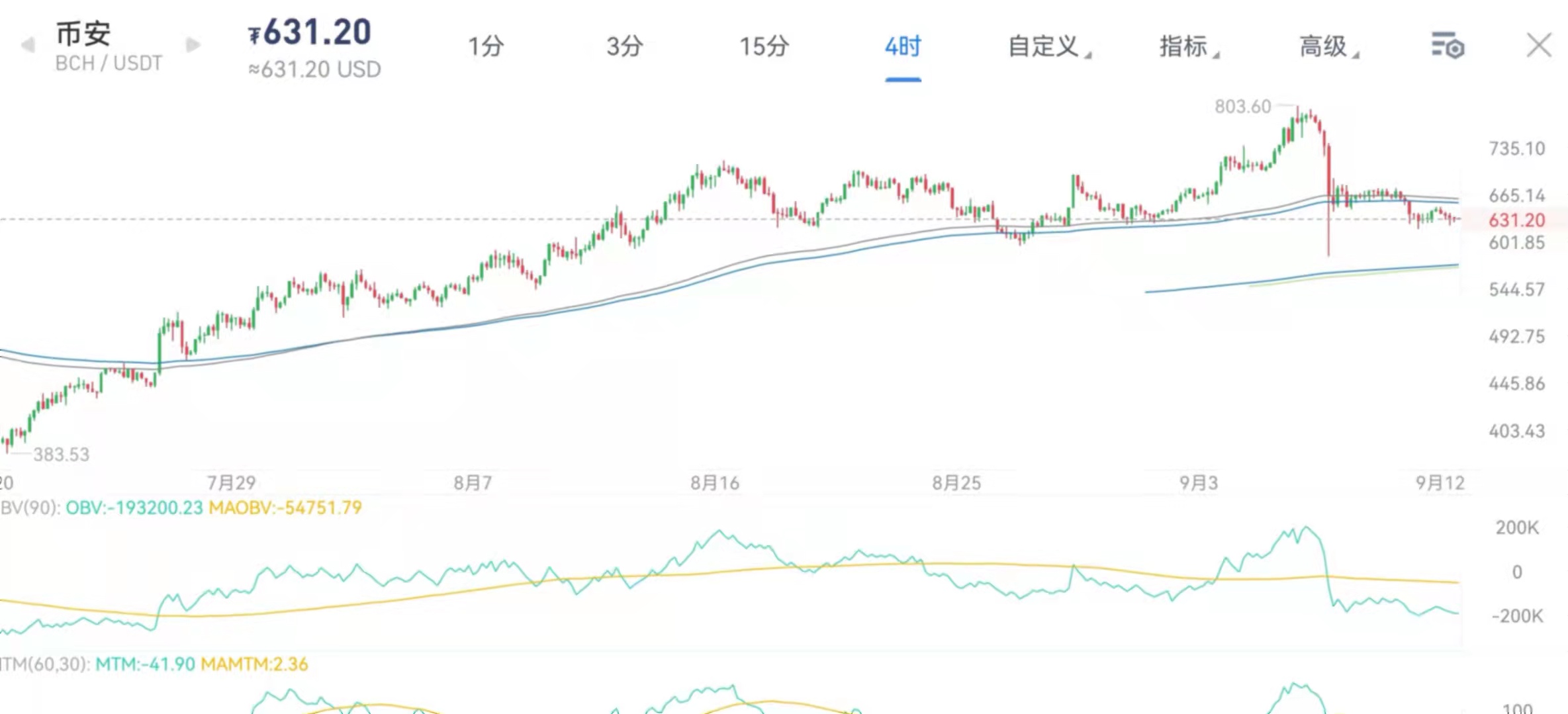Click the red 631.20 current price tag
The height and width of the screenshot is (714, 1568).
pos(1516,220)
